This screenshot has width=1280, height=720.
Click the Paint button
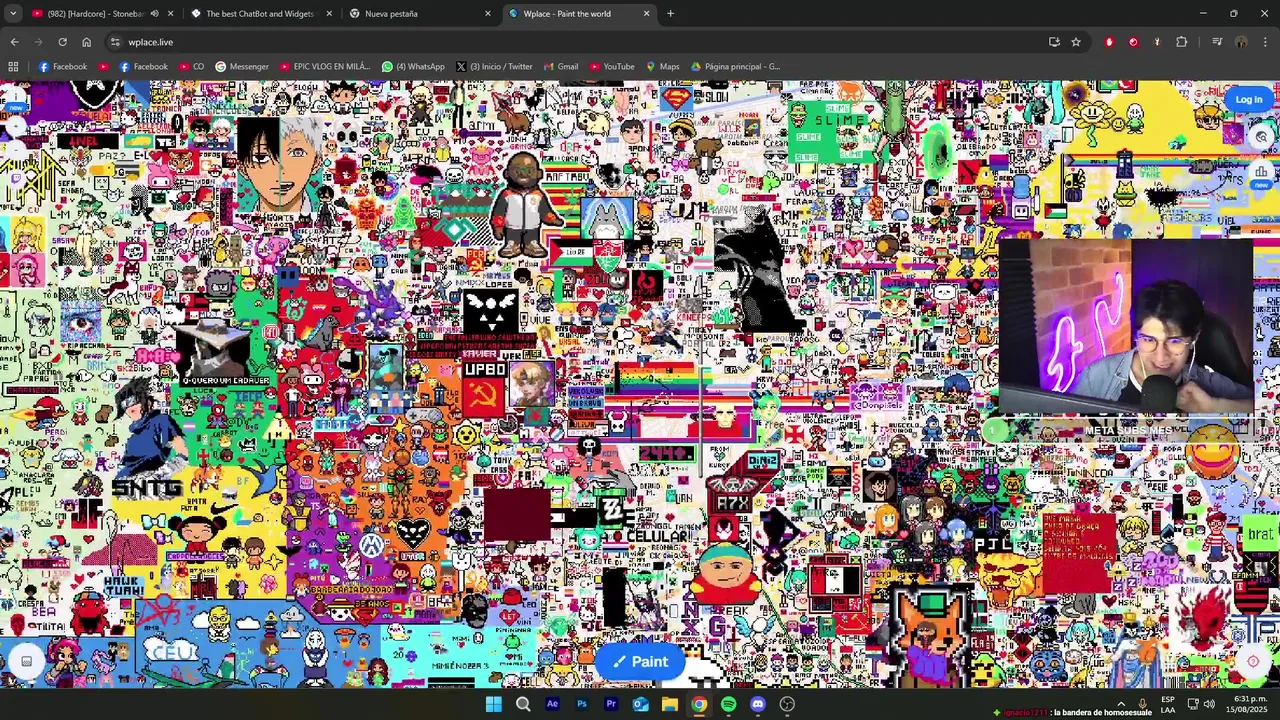coord(640,661)
